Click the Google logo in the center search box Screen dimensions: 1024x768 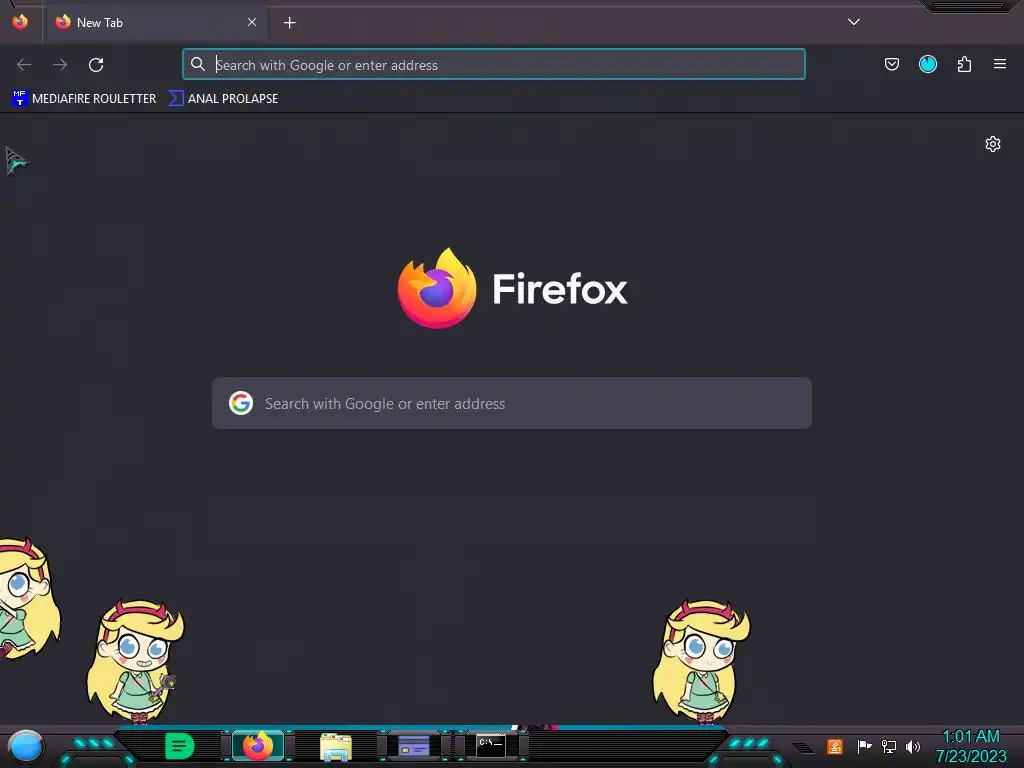tap(240, 403)
